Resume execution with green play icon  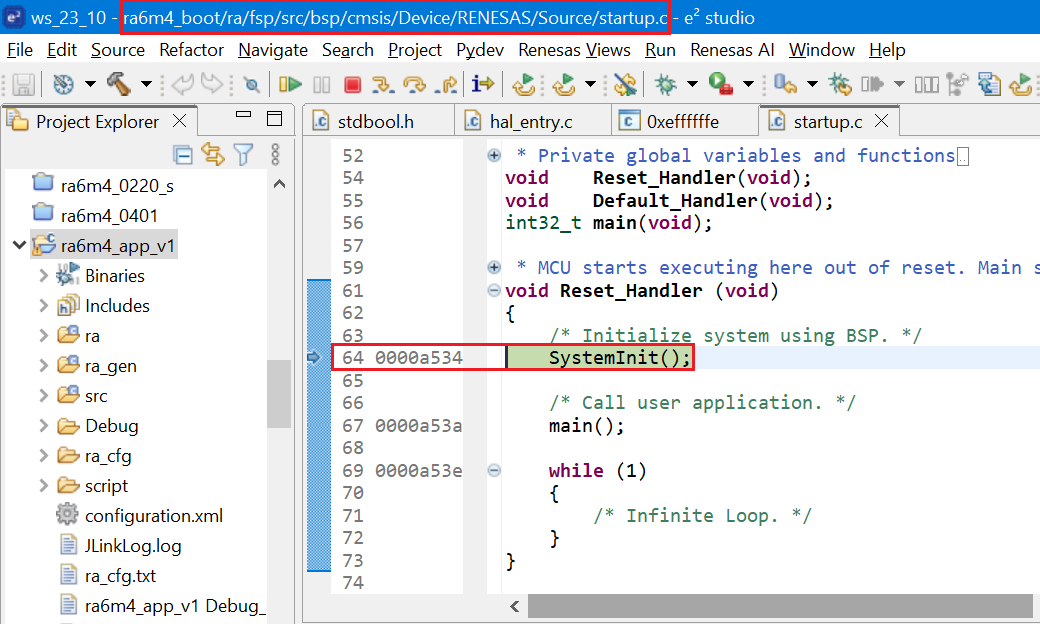coord(290,84)
